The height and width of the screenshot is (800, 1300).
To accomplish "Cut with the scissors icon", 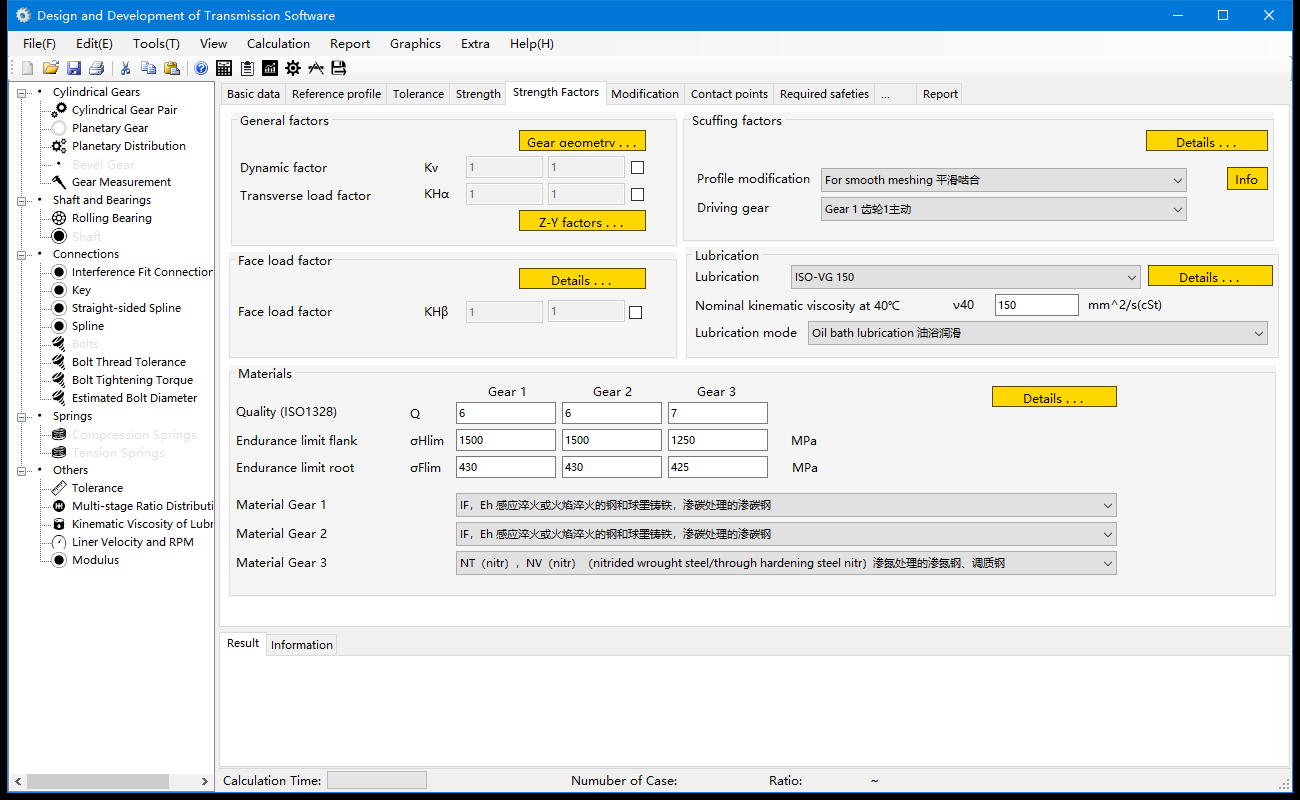I will [126, 68].
